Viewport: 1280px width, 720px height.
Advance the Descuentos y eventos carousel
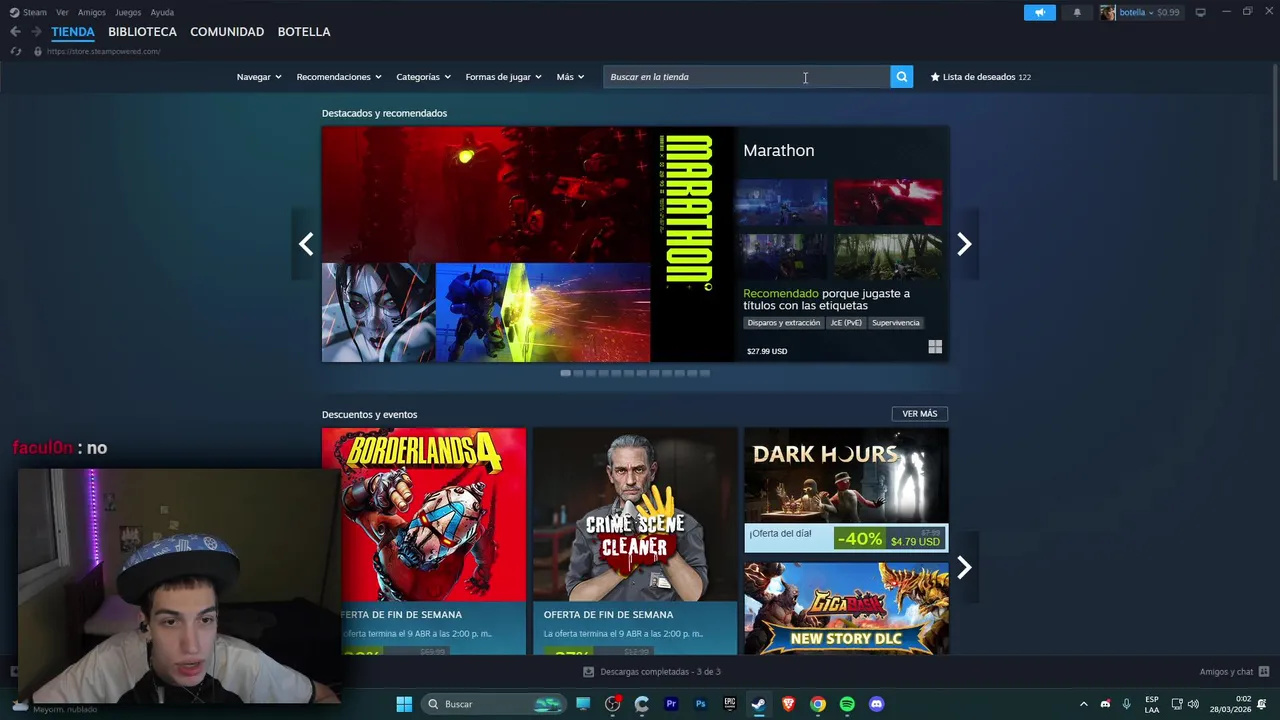(964, 568)
